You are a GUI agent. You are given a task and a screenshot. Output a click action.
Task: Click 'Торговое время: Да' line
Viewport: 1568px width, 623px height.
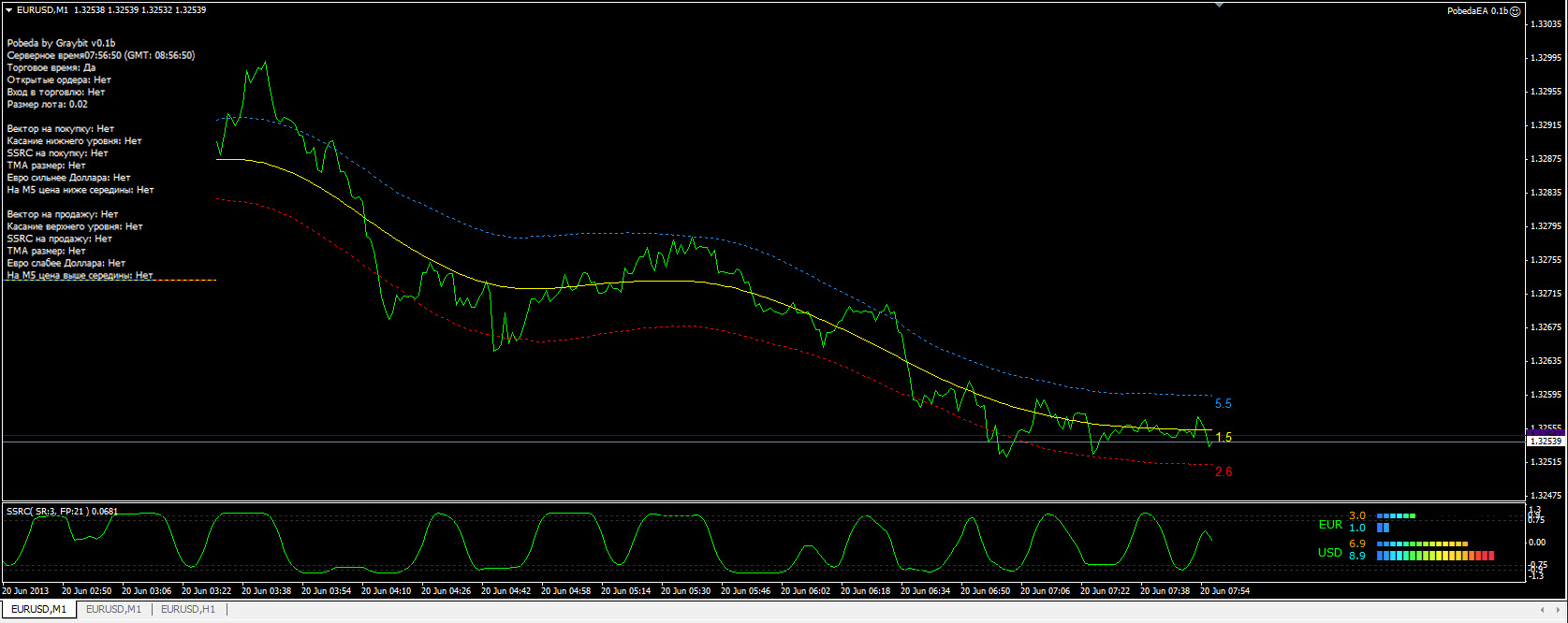(x=51, y=67)
